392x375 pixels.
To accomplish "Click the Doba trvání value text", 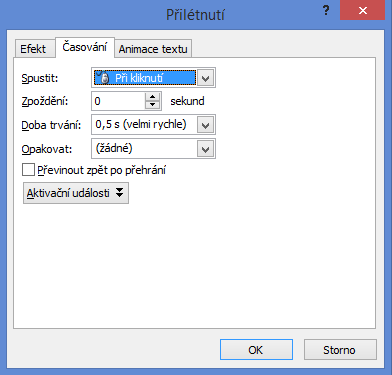I will 141,124.
